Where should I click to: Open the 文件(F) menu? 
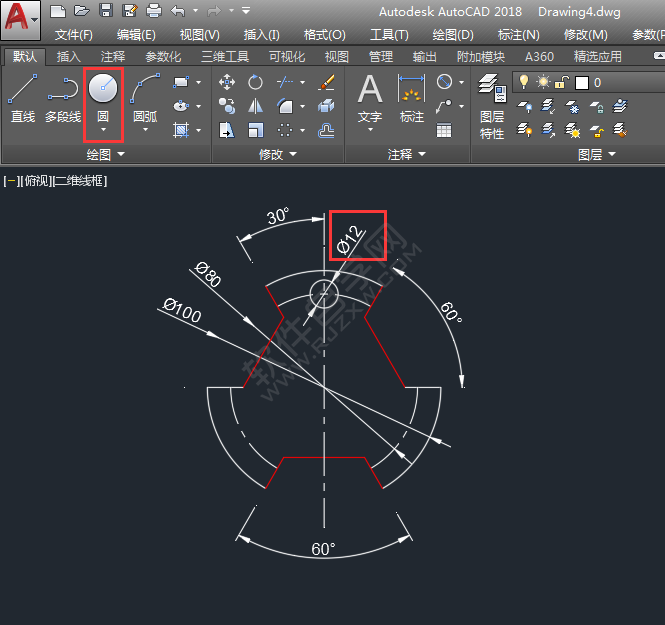[74, 34]
